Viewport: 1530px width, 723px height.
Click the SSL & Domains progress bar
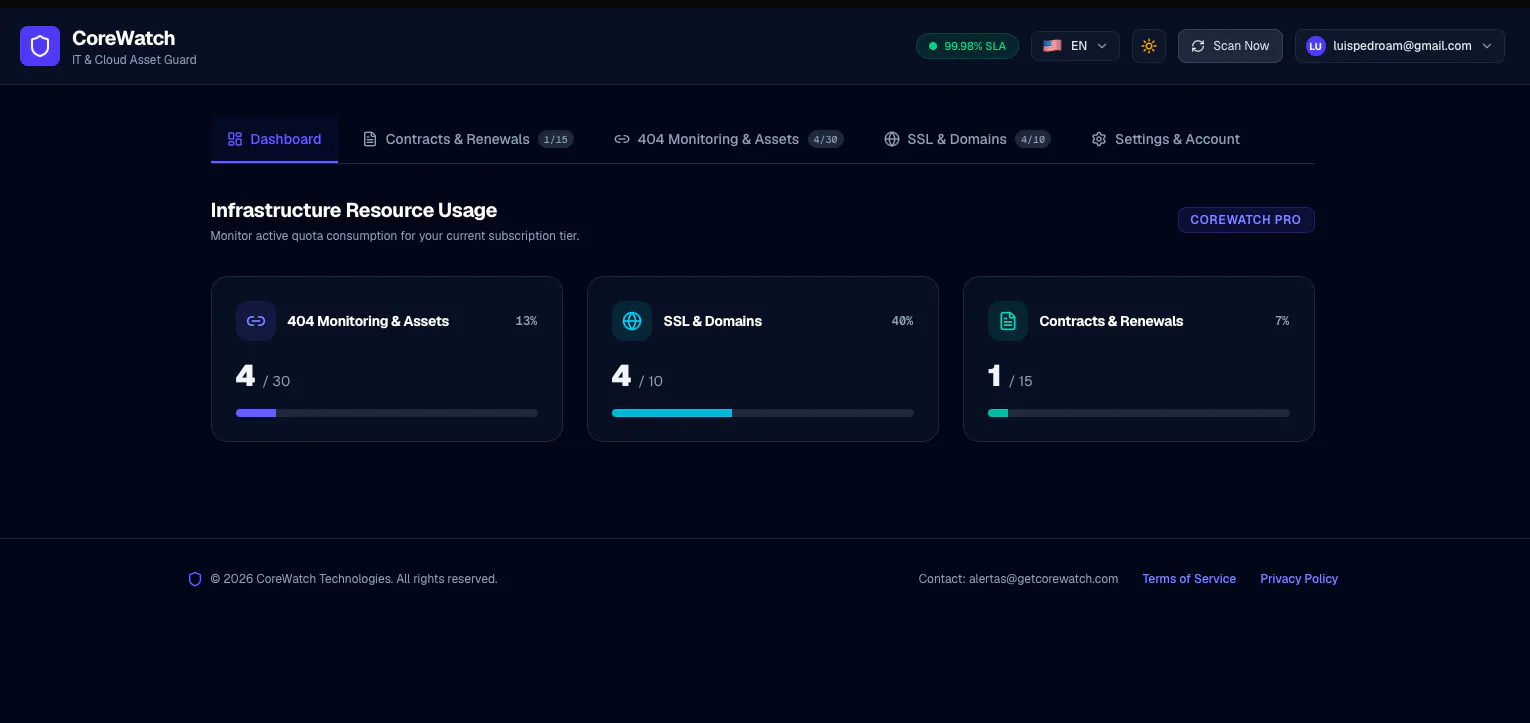coord(763,413)
